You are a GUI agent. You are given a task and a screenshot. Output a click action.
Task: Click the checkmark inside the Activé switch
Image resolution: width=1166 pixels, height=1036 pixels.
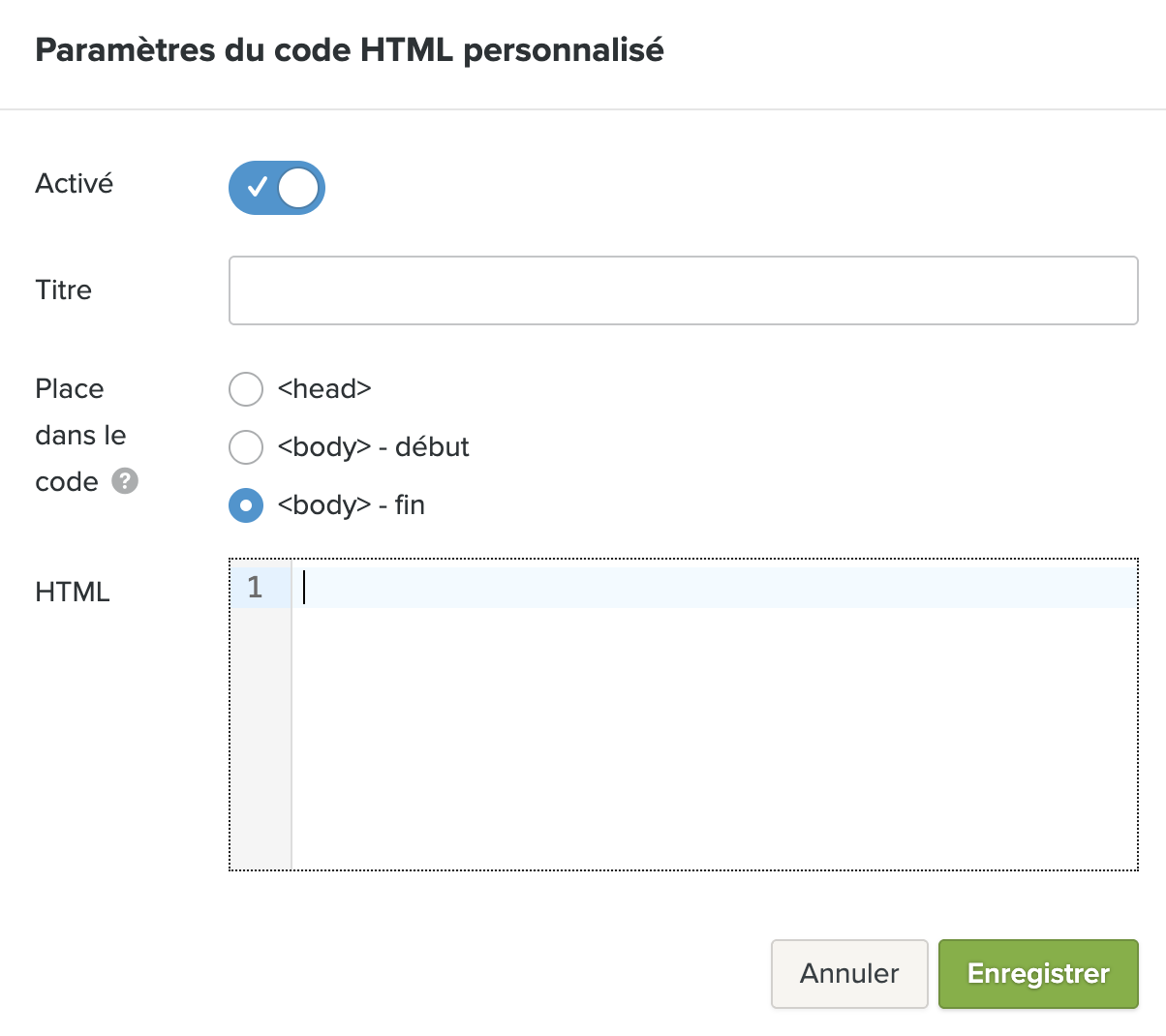click(x=257, y=187)
